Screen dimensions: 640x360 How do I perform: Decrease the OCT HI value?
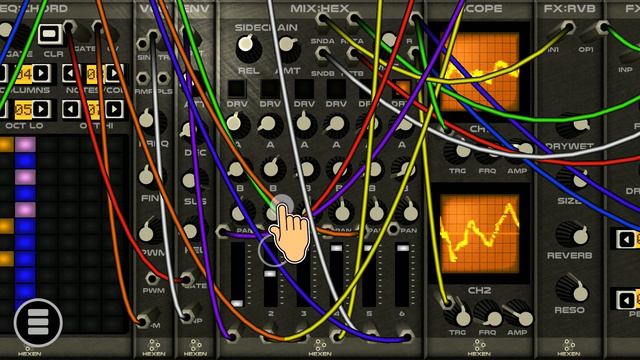point(71,109)
